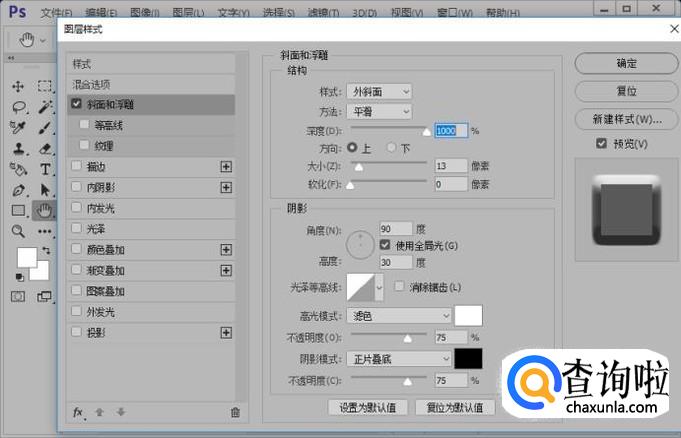681x438 pixels.
Task: Choose the Zoom tool
Action: pyautogui.click(x=19, y=231)
